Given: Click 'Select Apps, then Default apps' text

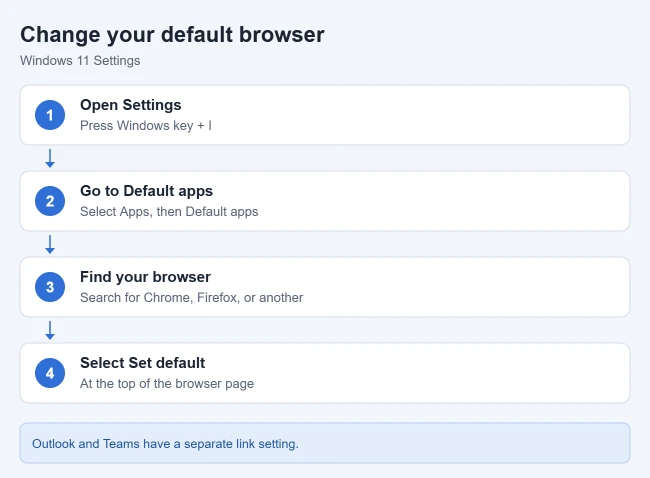Looking at the screenshot, I should coord(169,212).
